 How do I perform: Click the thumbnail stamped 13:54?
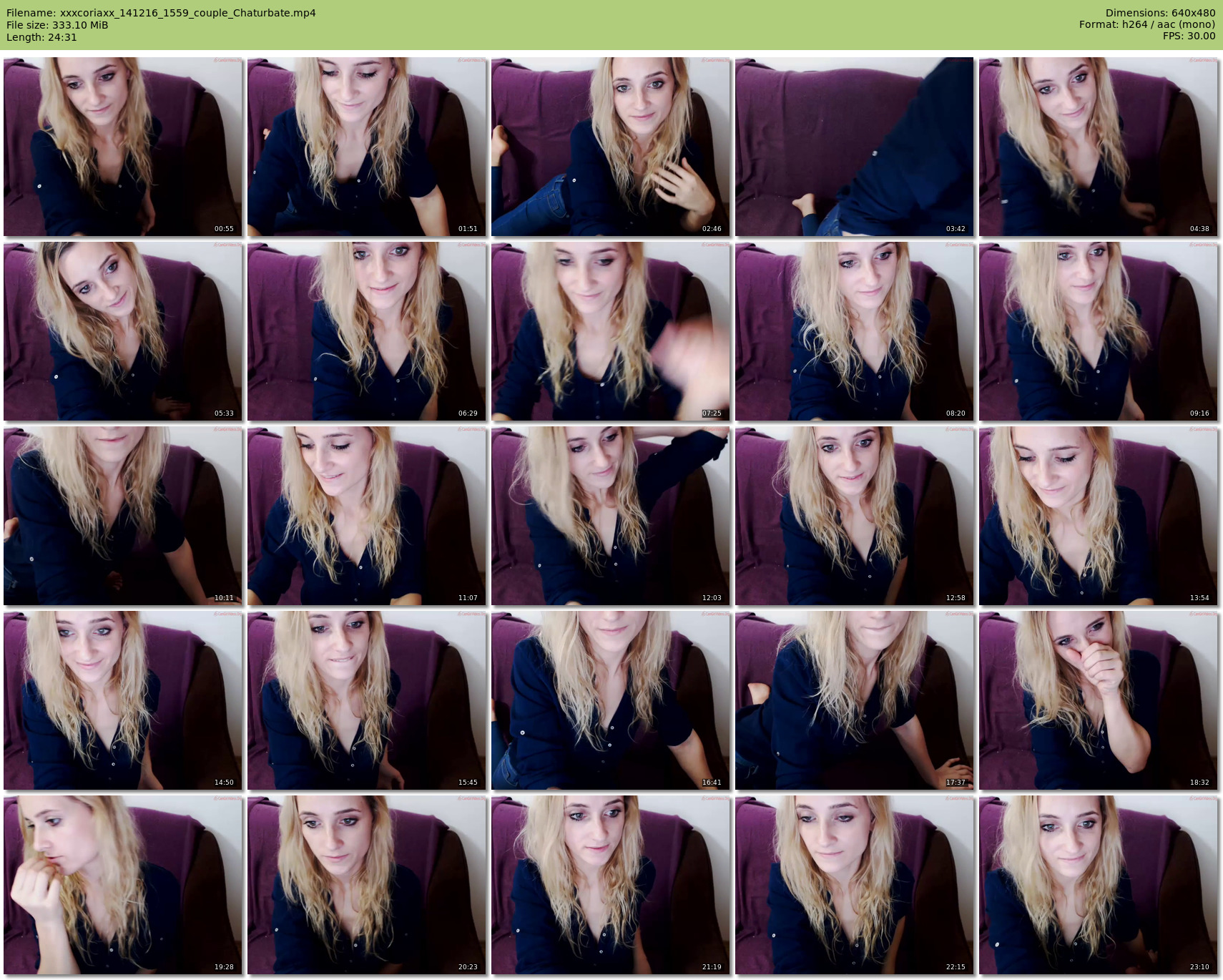pos(1099,516)
